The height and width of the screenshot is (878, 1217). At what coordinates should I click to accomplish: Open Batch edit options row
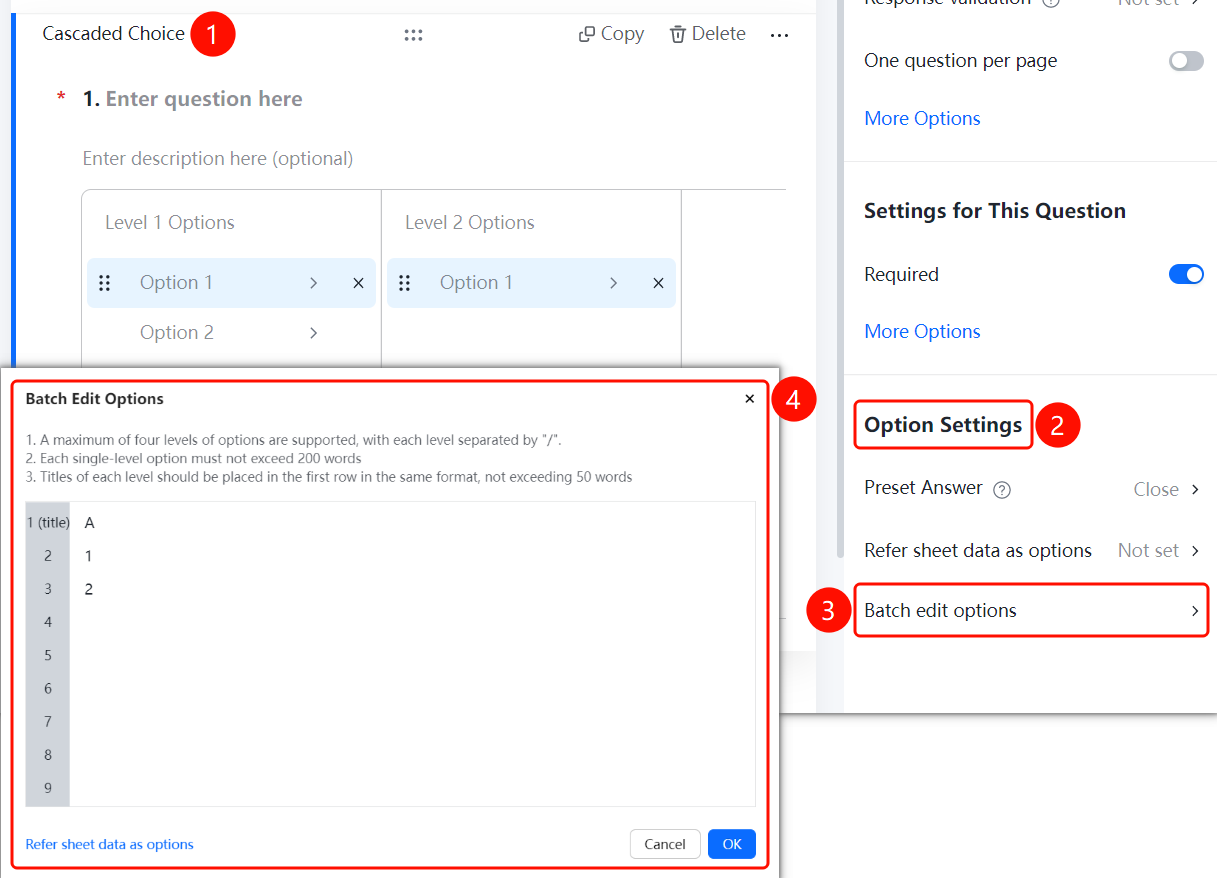(x=1031, y=611)
